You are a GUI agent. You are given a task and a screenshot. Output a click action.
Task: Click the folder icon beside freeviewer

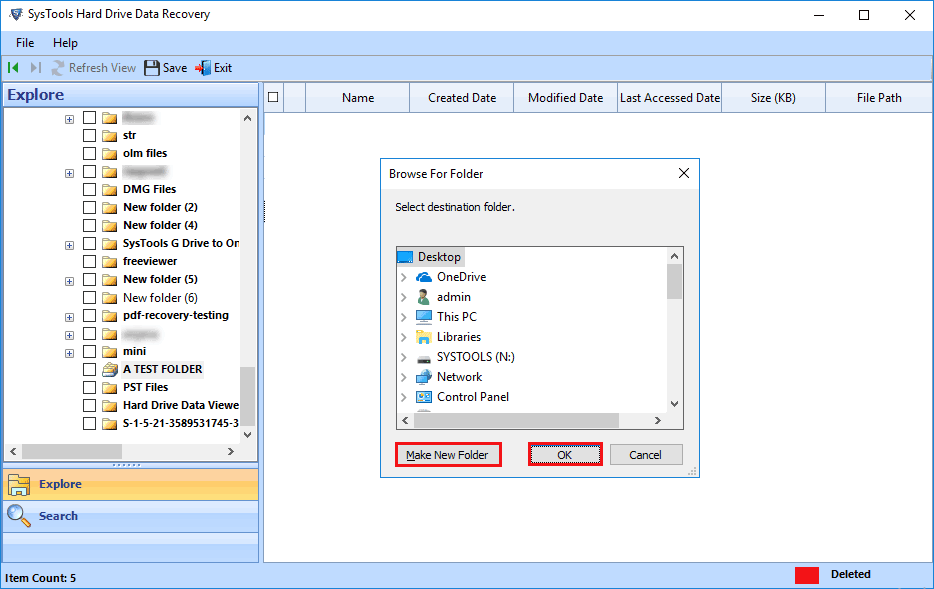110,261
